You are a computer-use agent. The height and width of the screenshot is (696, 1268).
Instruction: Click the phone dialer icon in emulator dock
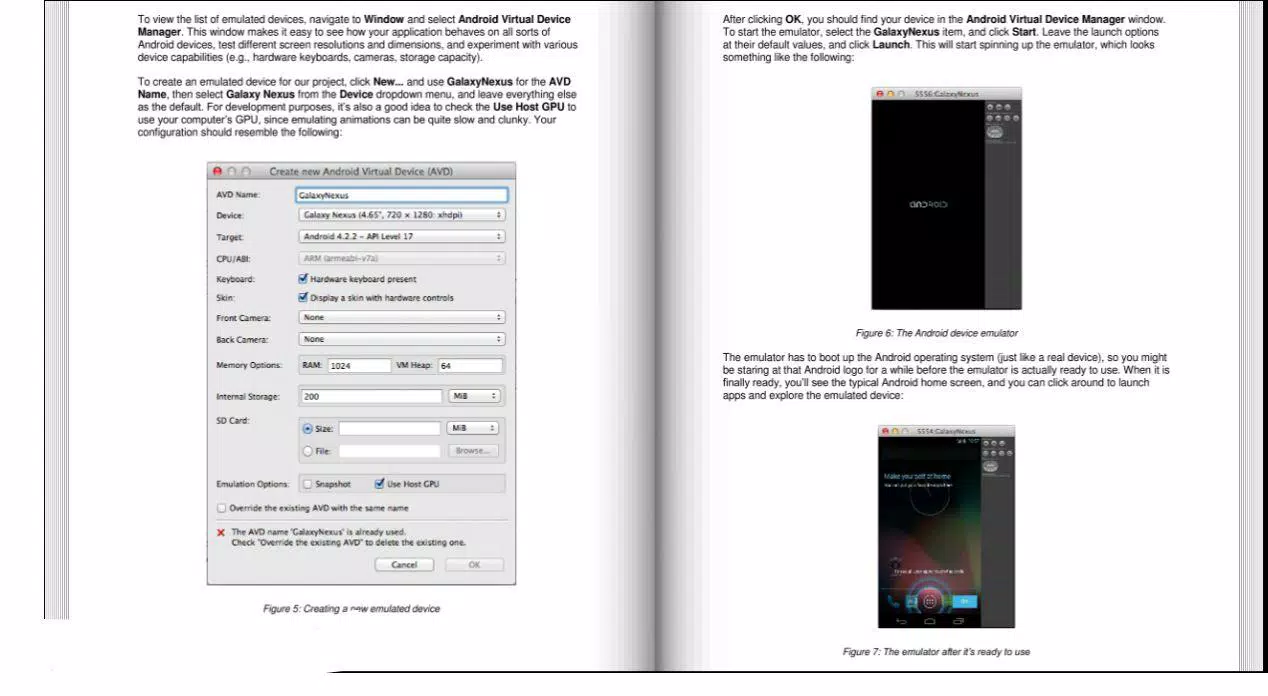[x=892, y=601]
